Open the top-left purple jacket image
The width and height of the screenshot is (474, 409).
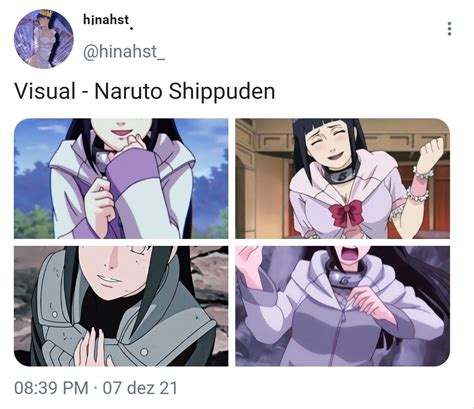pyautogui.click(x=121, y=178)
